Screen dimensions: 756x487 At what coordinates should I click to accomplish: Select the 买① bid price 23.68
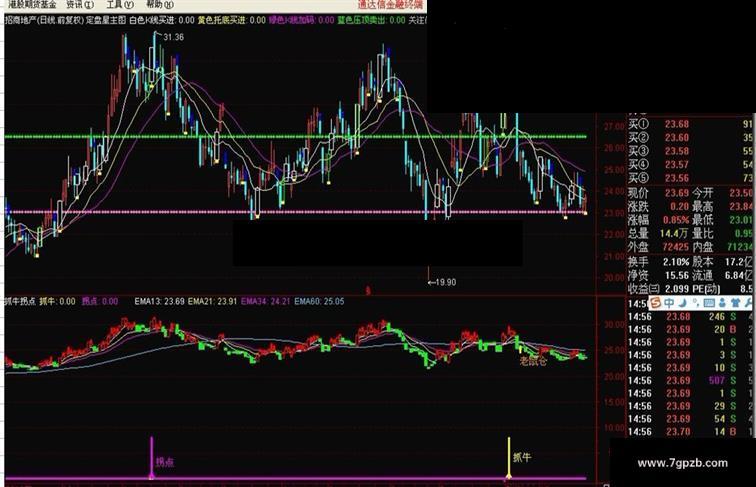[x=677, y=124]
